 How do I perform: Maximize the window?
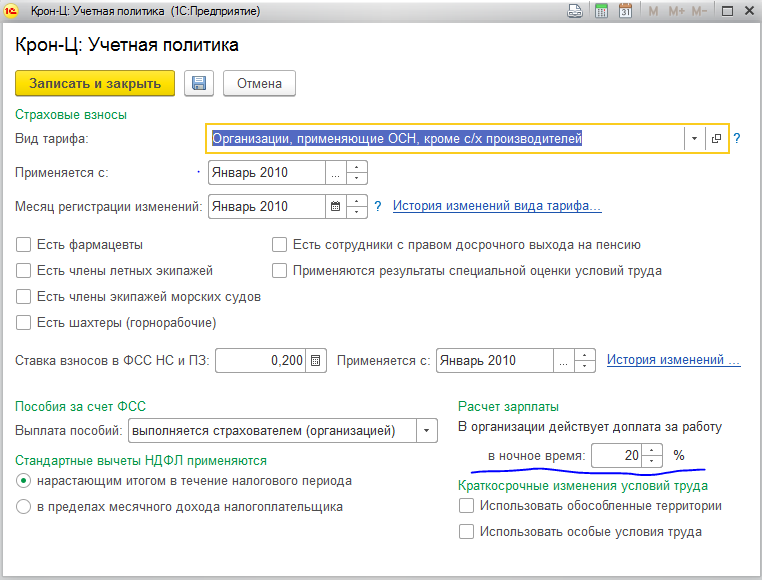pyautogui.click(x=727, y=11)
